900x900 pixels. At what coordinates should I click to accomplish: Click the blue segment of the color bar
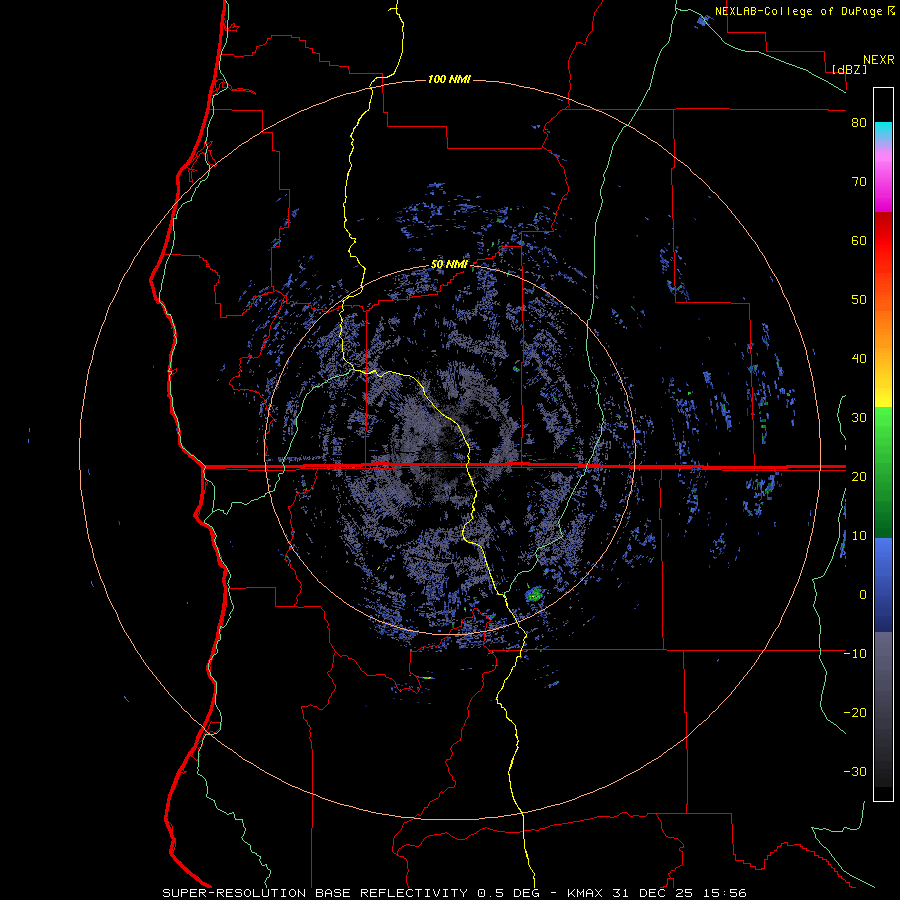pyautogui.click(x=883, y=584)
